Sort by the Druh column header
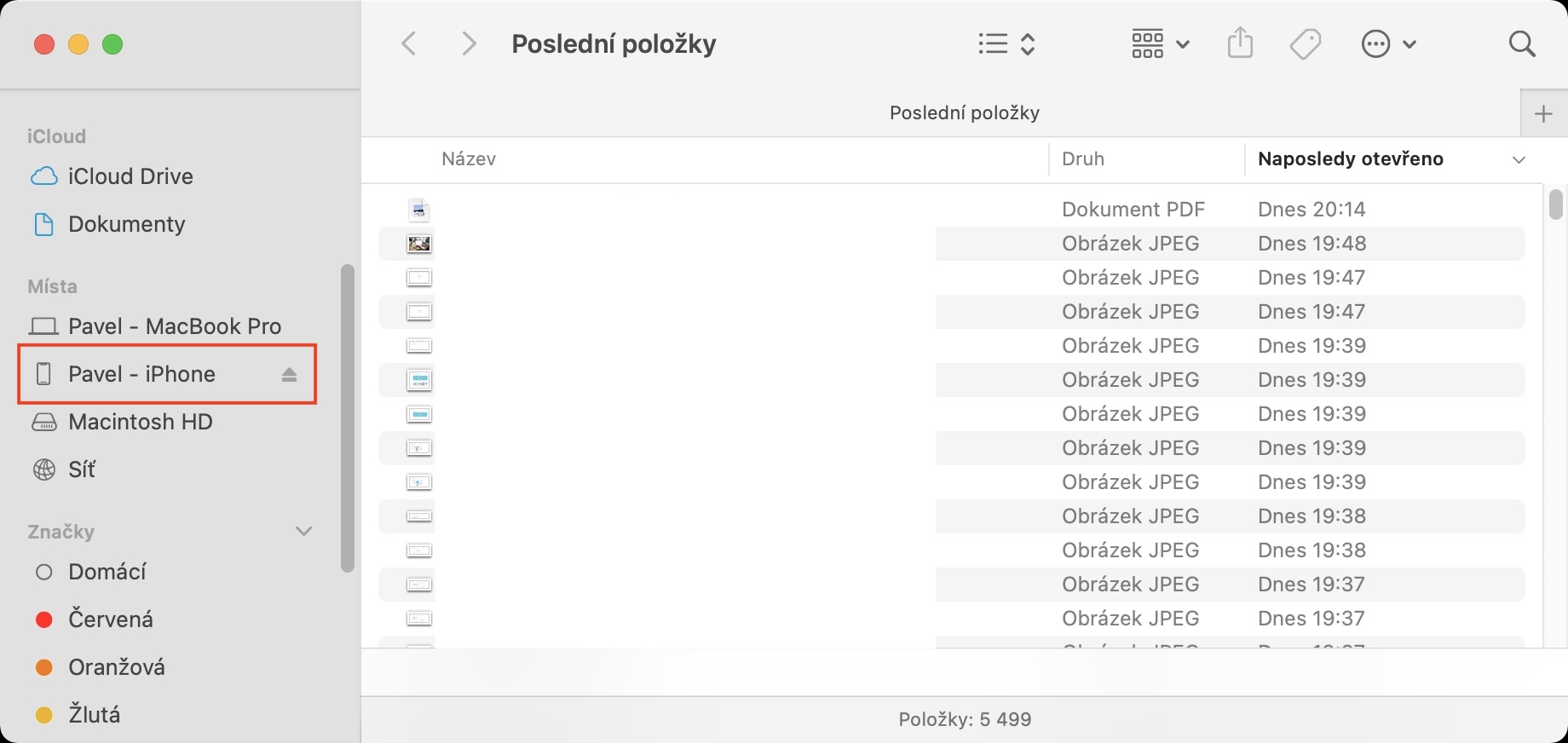This screenshot has width=1568, height=743. coord(1083,159)
